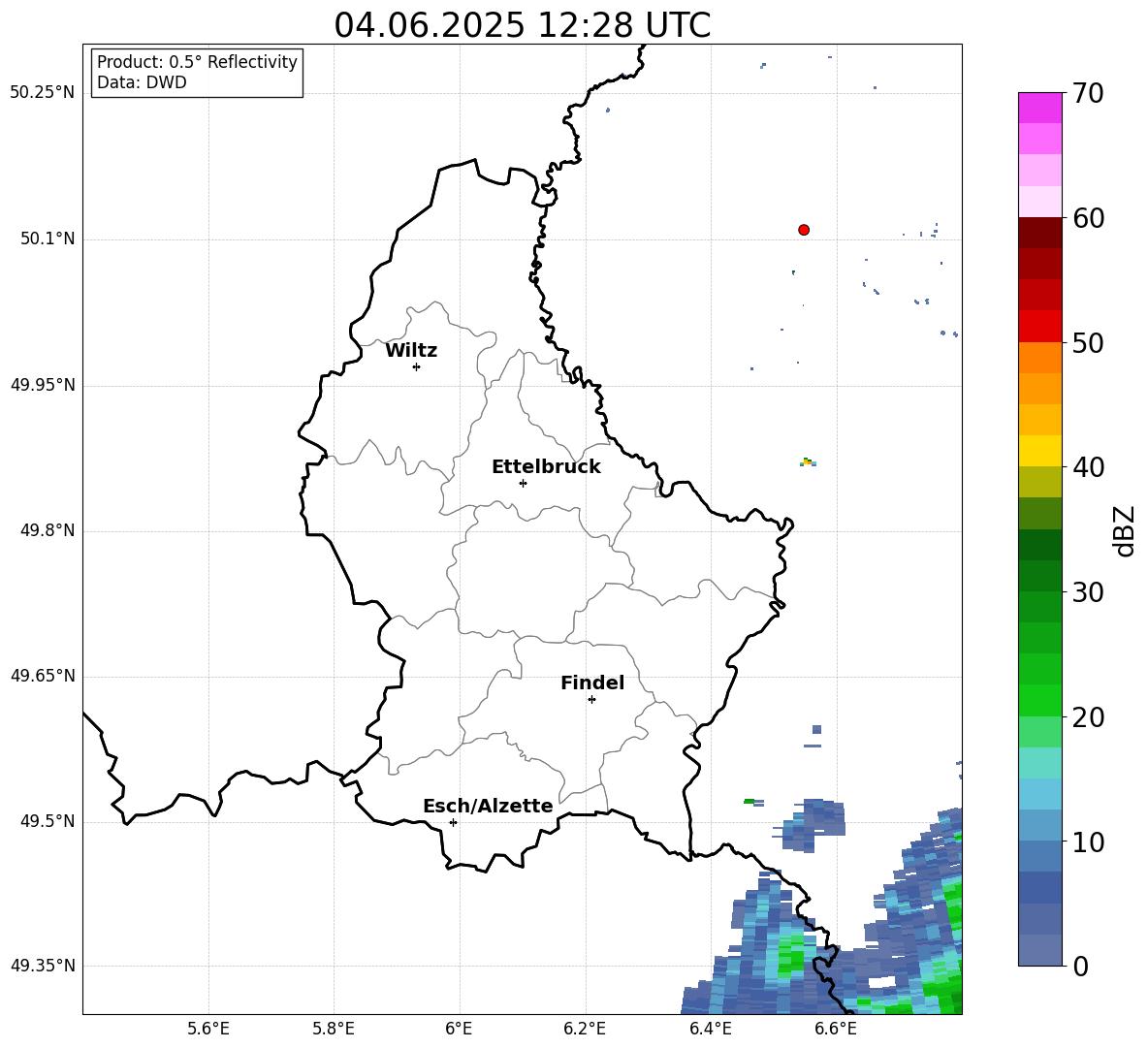Viewport: 1148px width, 1048px height.
Task: Click the 49.8°N latitude label
Action: coord(48,530)
